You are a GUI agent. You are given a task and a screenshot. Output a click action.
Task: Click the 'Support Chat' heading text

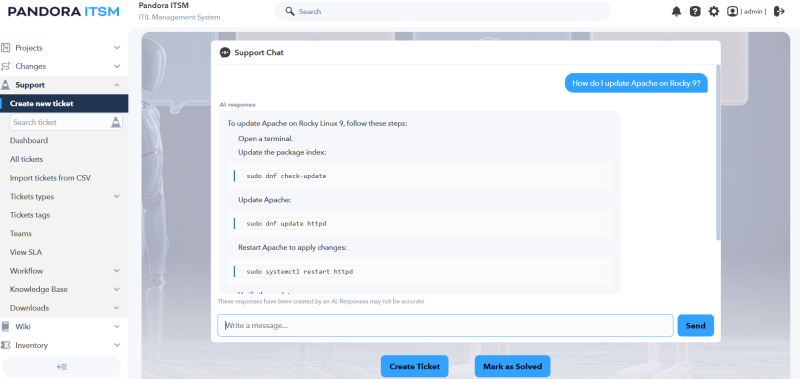point(259,53)
